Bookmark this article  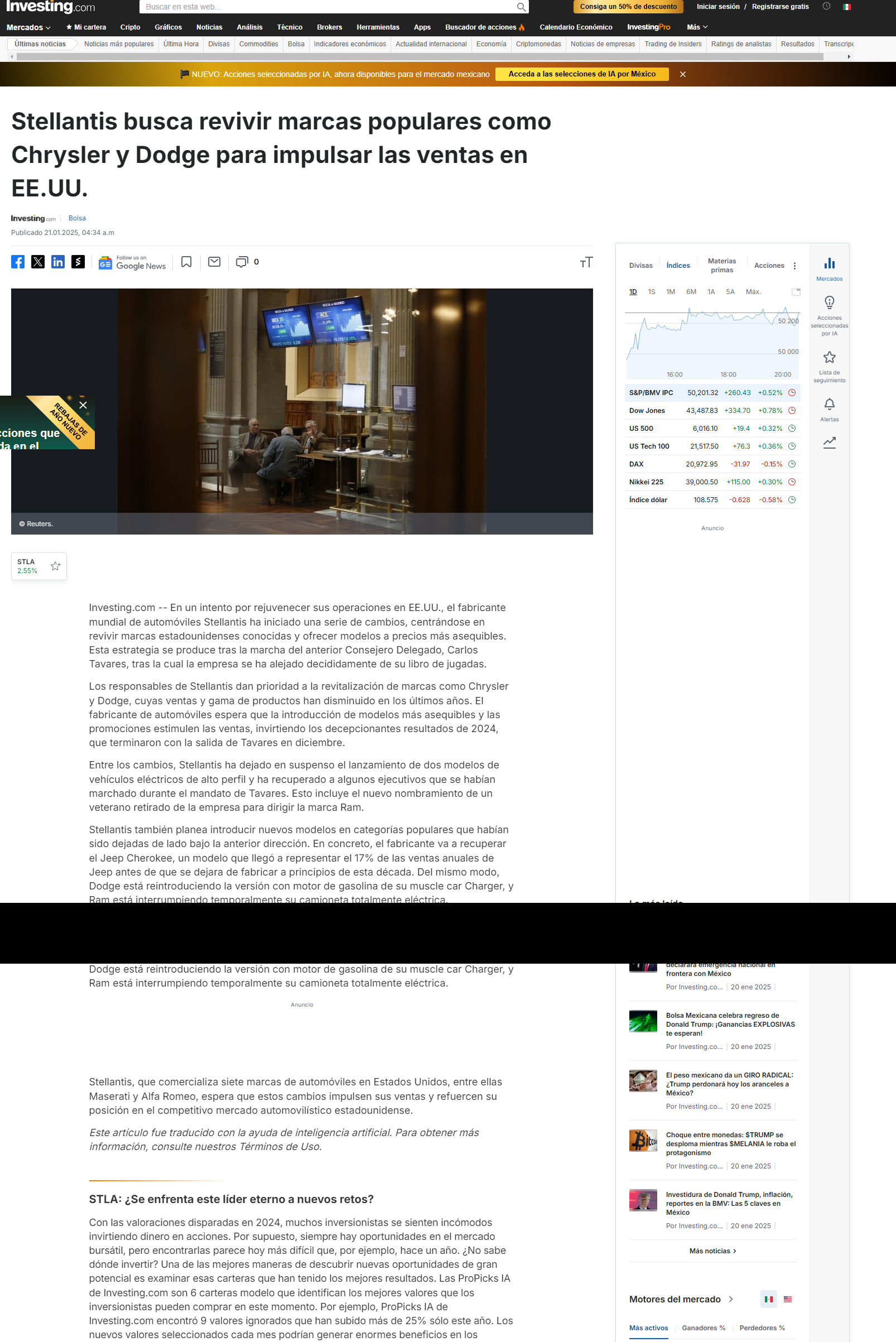[186, 262]
